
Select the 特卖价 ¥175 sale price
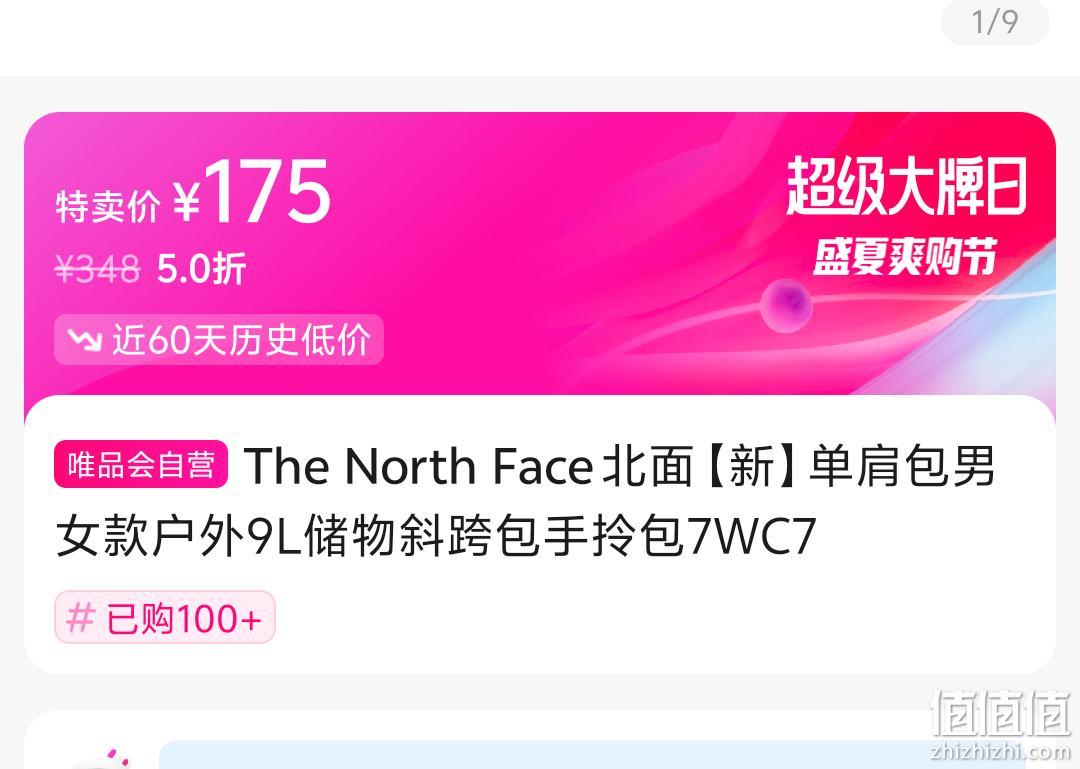tap(193, 192)
